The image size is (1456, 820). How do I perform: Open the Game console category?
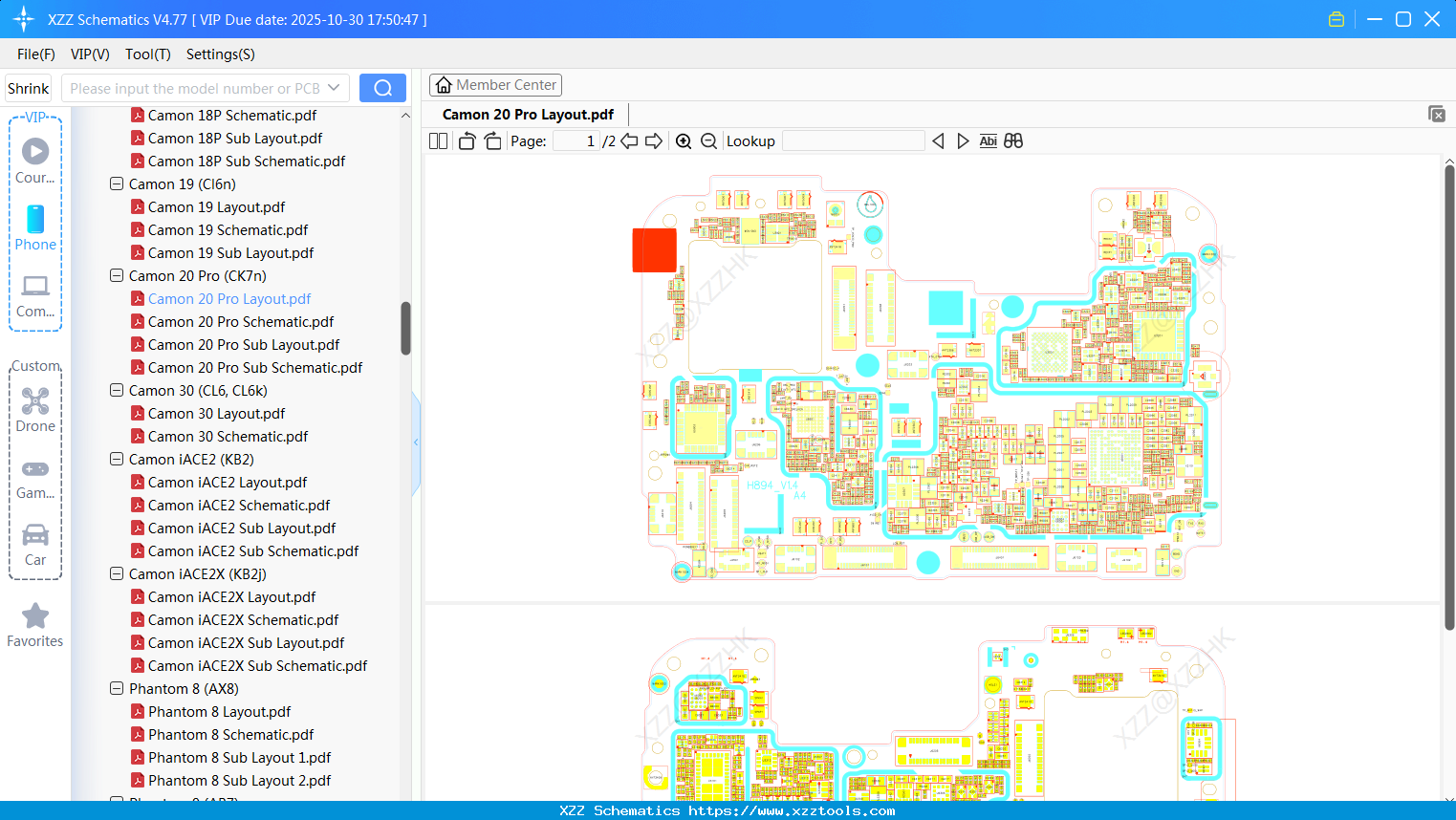[35, 479]
